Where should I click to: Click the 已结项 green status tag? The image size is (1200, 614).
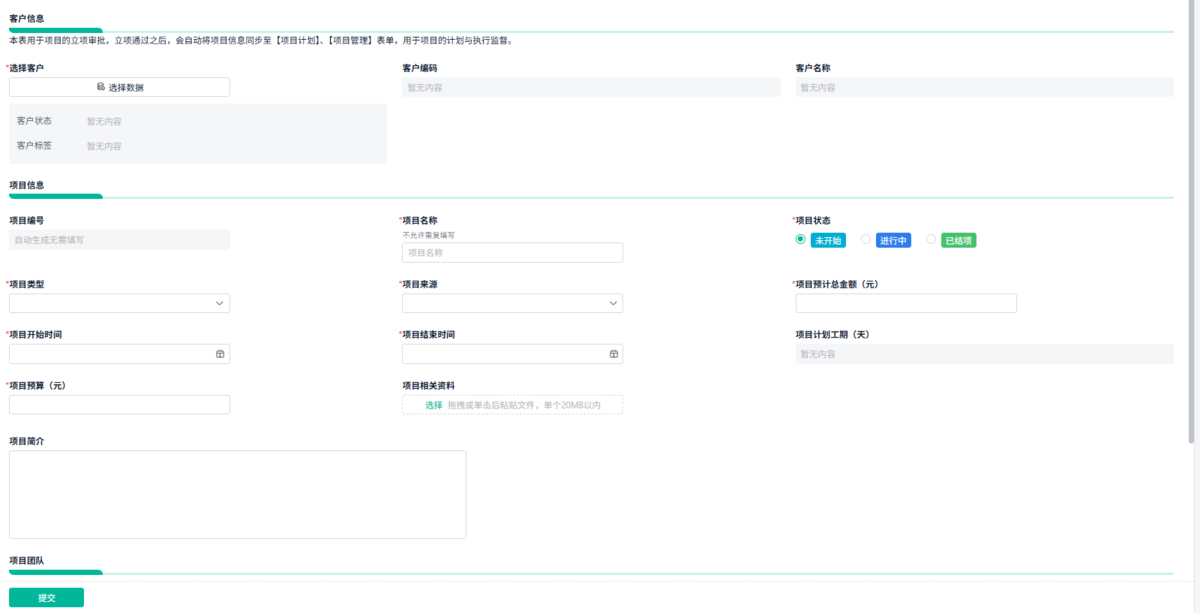959,240
